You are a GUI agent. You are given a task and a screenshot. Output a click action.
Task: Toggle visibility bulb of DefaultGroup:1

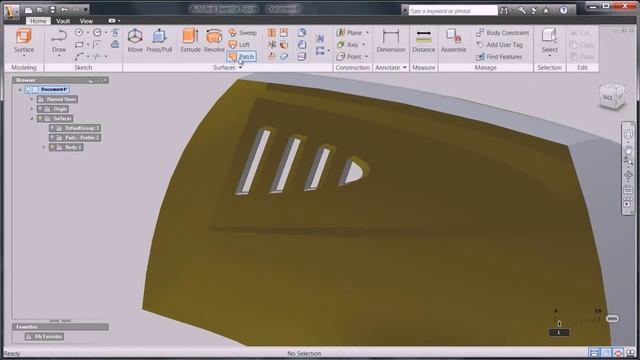coord(52,128)
